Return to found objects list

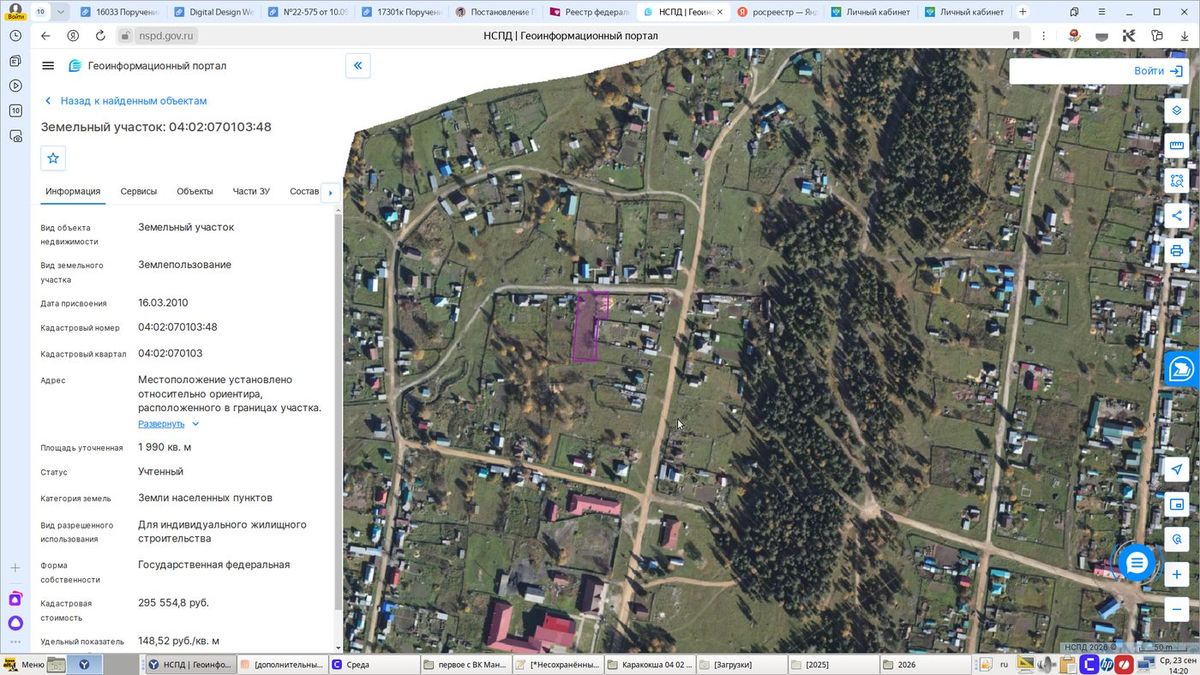coord(125,101)
